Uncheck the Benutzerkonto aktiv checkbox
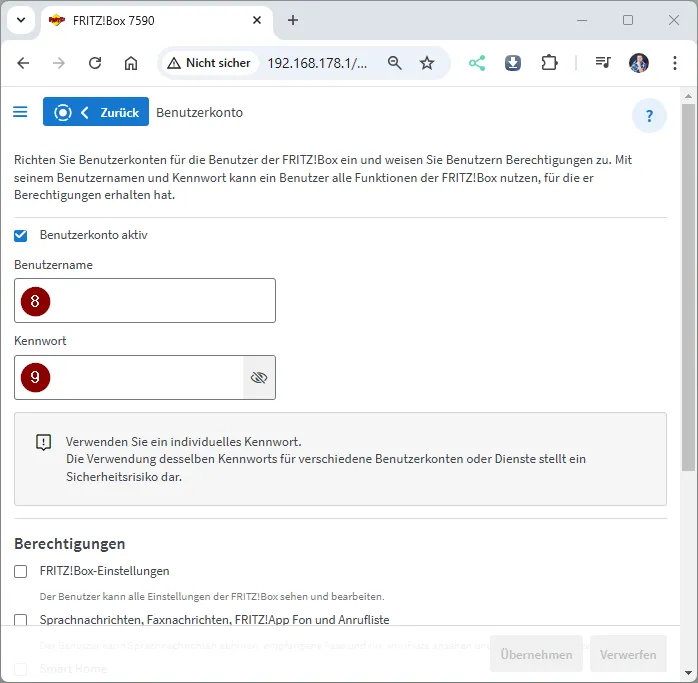The height and width of the screenshot is (683, 698). (21, 235)
